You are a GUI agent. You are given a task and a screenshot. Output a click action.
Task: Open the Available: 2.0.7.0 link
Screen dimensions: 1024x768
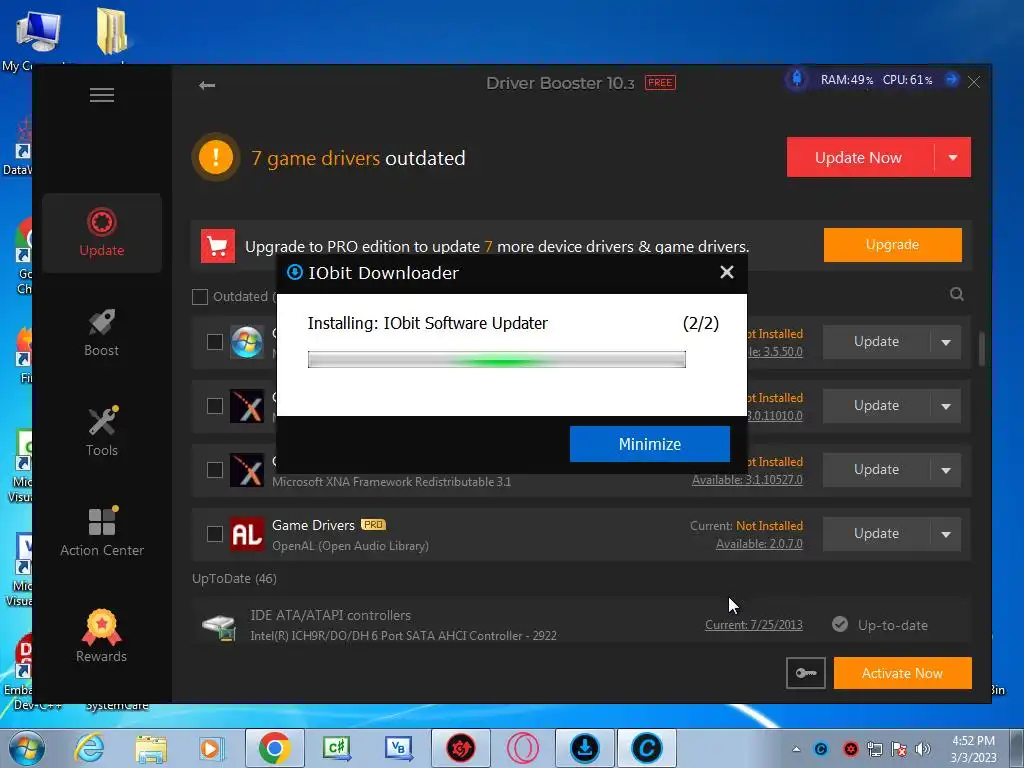[x=759, y=543]
